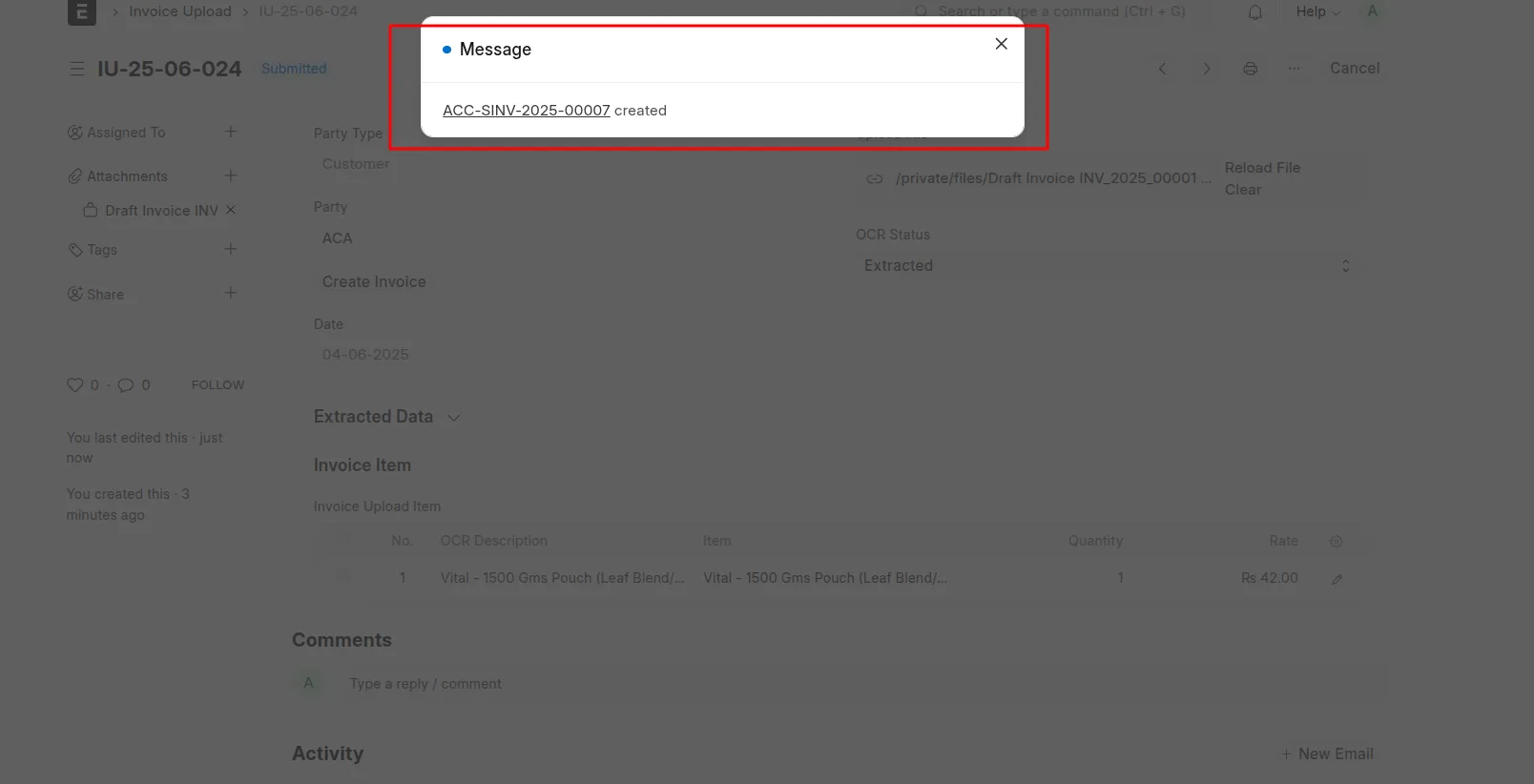Screen dimensions: 1534x784
Task: Open the app home logo icon
Action: pos(81,12)
